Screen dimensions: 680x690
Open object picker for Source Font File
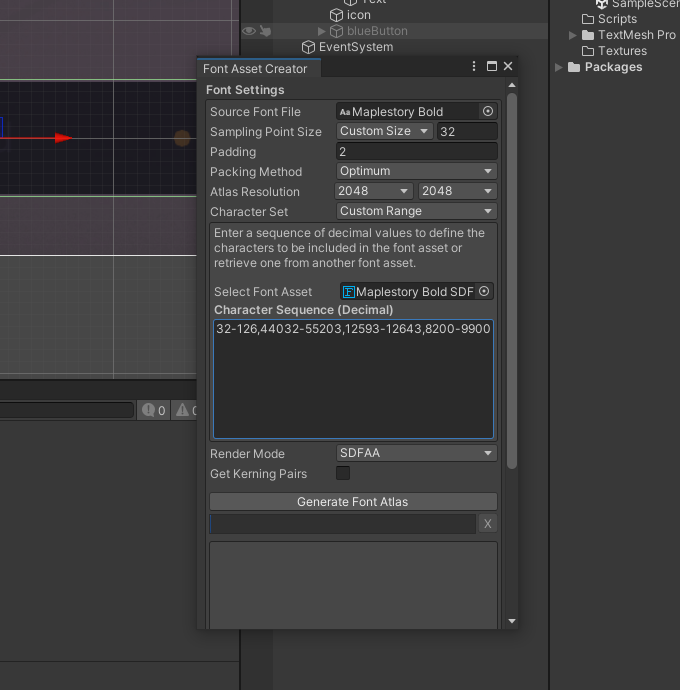pyautogui.click(x=488, y=111)
